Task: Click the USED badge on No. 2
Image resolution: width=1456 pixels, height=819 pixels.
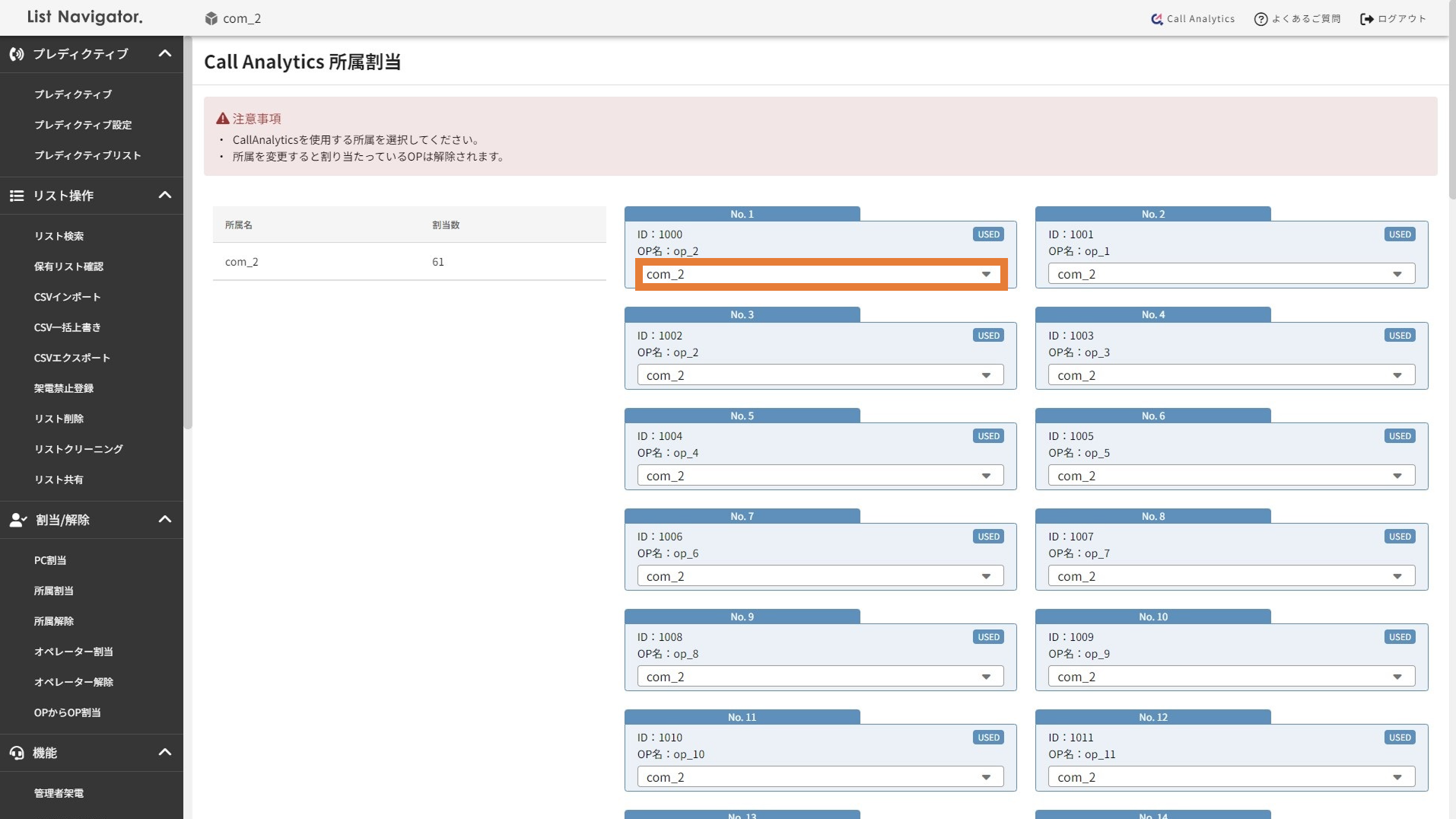Action: [1399, 234]
